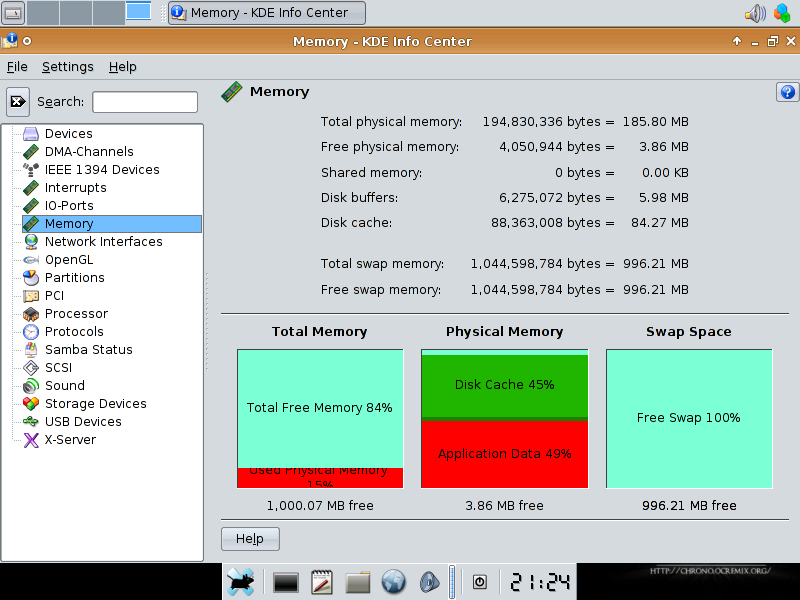Click the IO-Ports chip icon
The height and width of the screenshot is (600, 800).
coord(31,206)
